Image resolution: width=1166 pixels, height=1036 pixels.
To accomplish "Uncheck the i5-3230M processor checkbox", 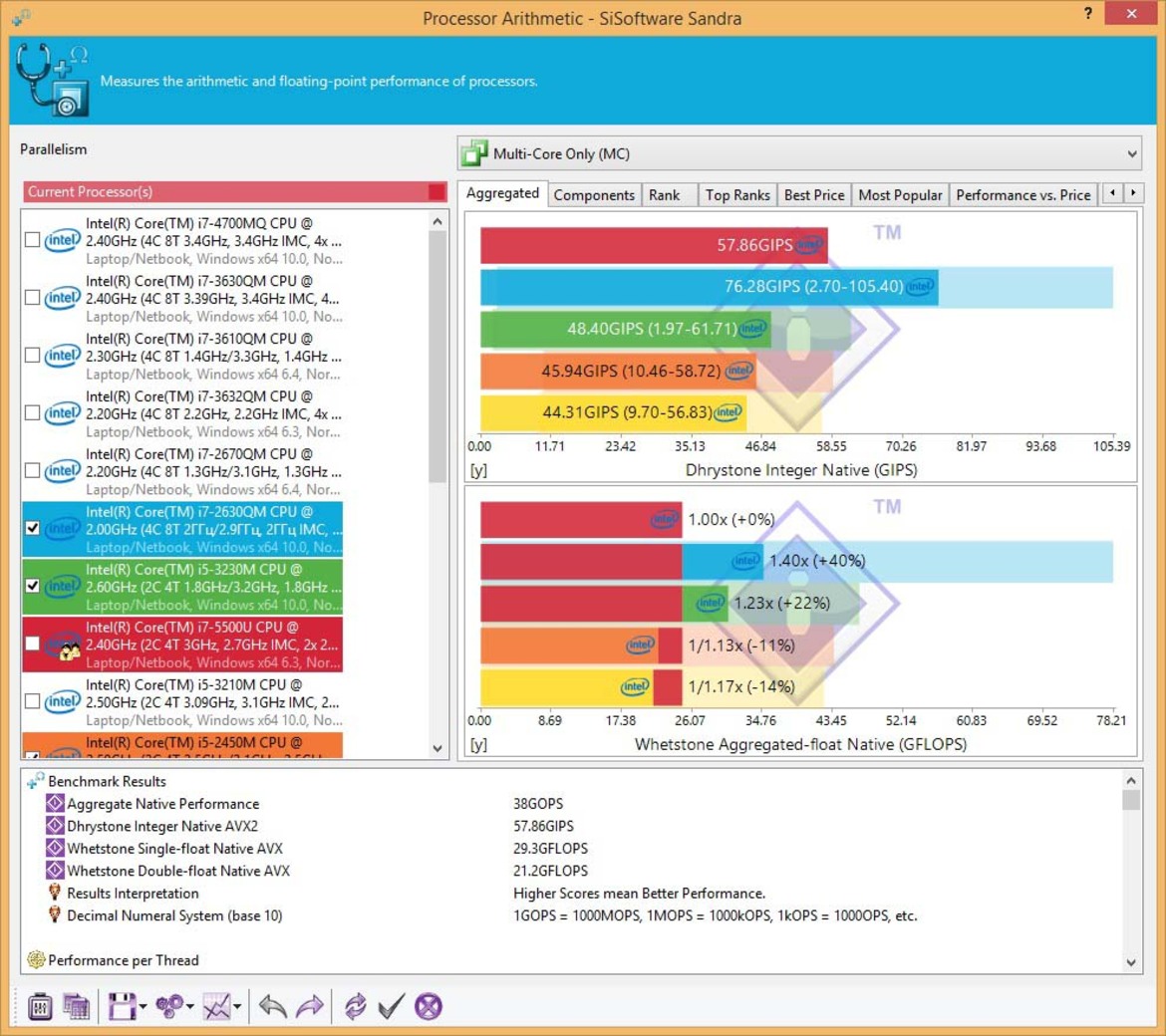I will [x=32, y=587].
